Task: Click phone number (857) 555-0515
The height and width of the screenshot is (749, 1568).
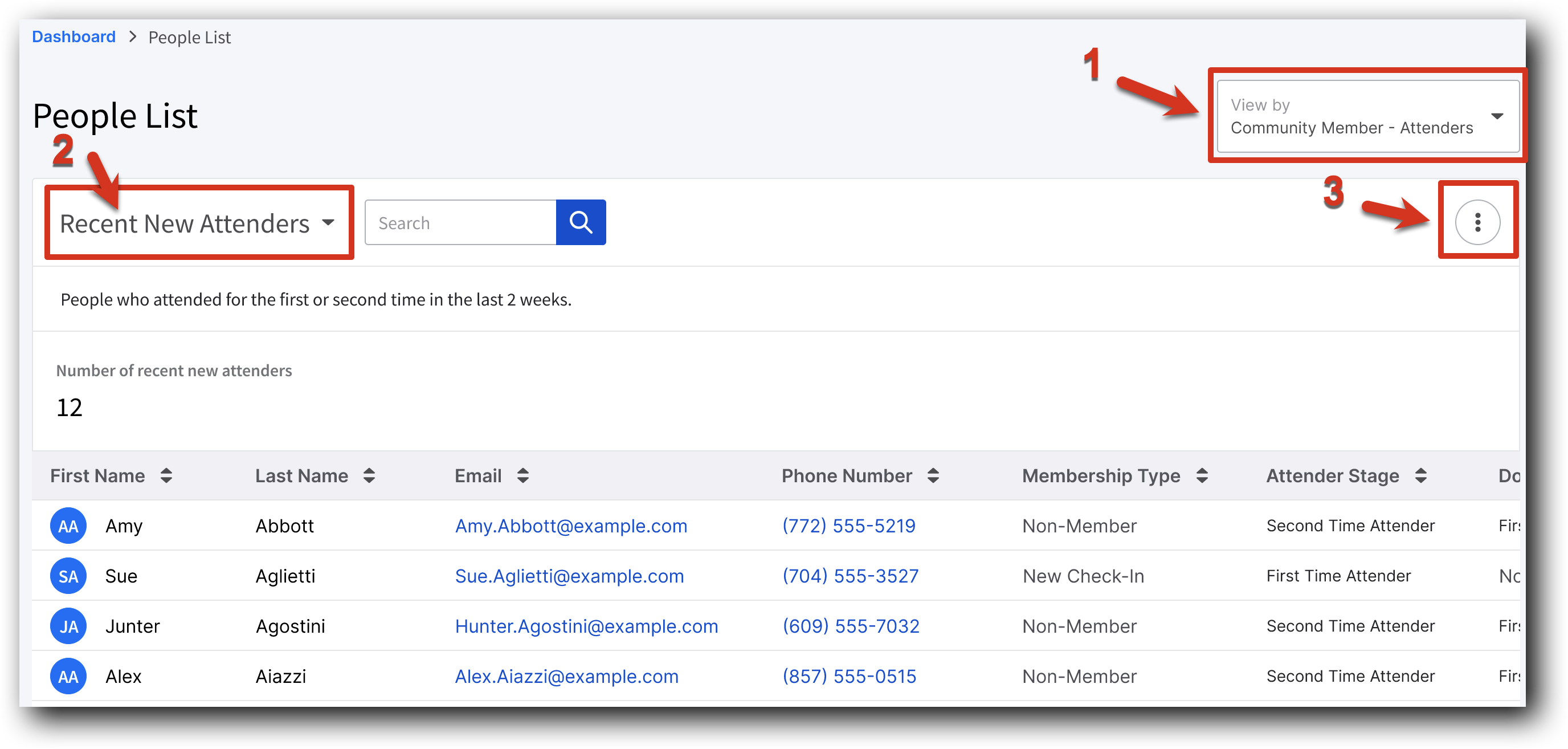Action: point(848,676)
